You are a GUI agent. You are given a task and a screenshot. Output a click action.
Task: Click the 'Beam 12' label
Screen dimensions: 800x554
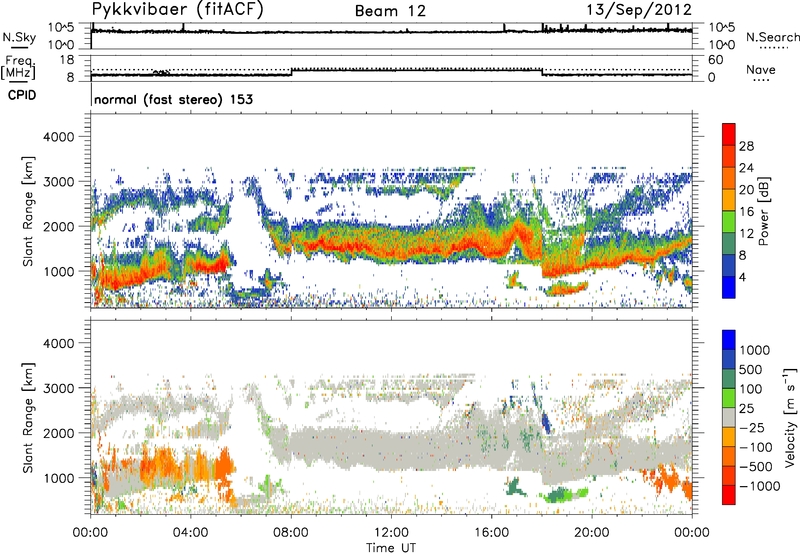point(390,11)
